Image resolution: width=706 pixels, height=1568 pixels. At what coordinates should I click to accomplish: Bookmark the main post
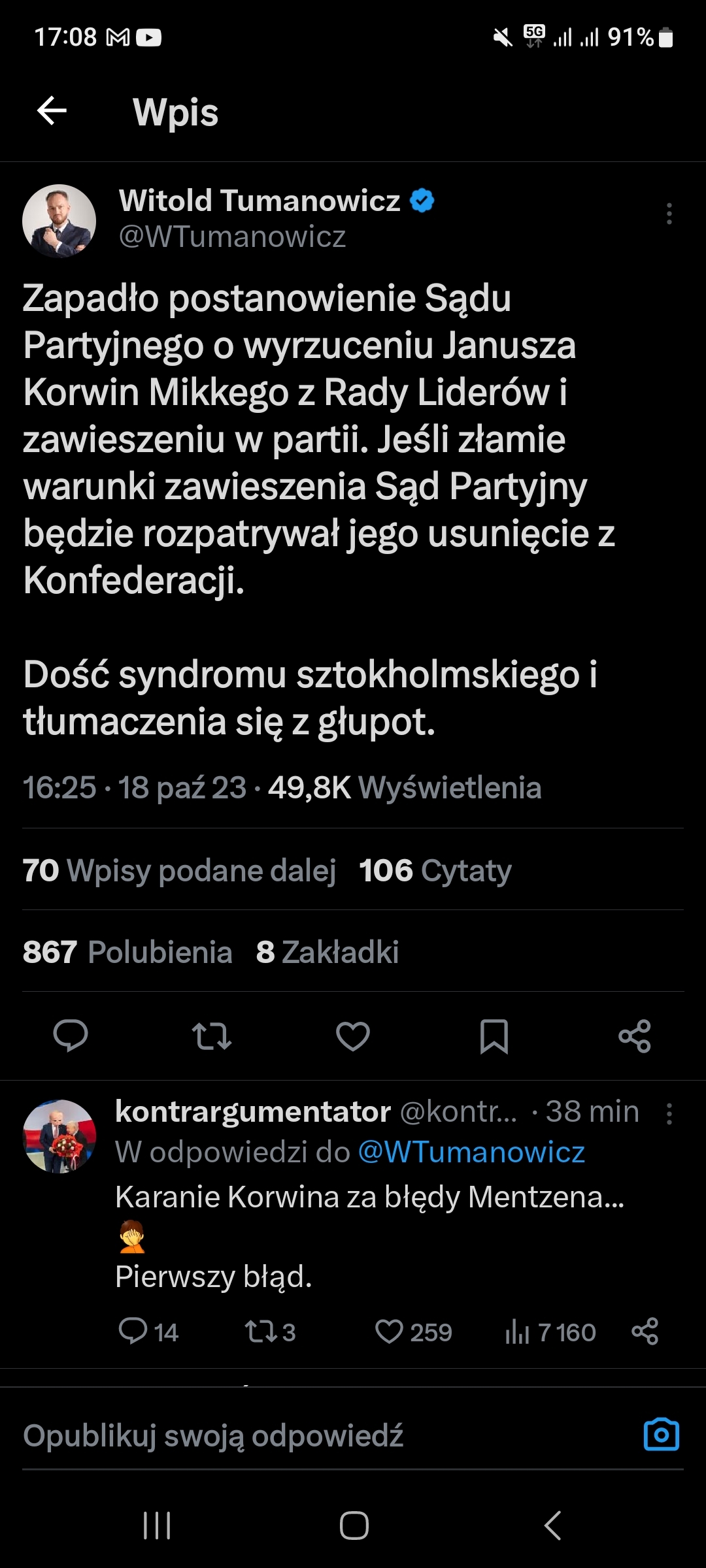pyautogui.click(x=494, y=1036)
